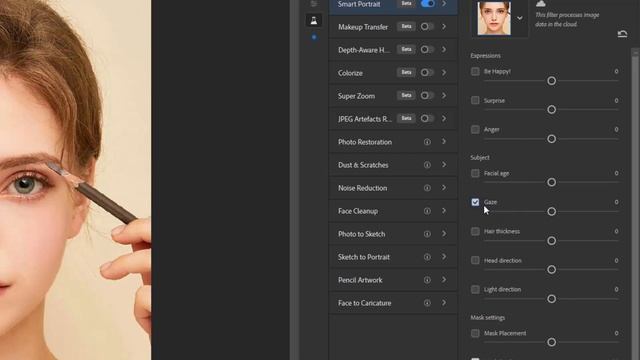Click the Surprise slider handle
The image size is (640, 360).
(551, 110)
